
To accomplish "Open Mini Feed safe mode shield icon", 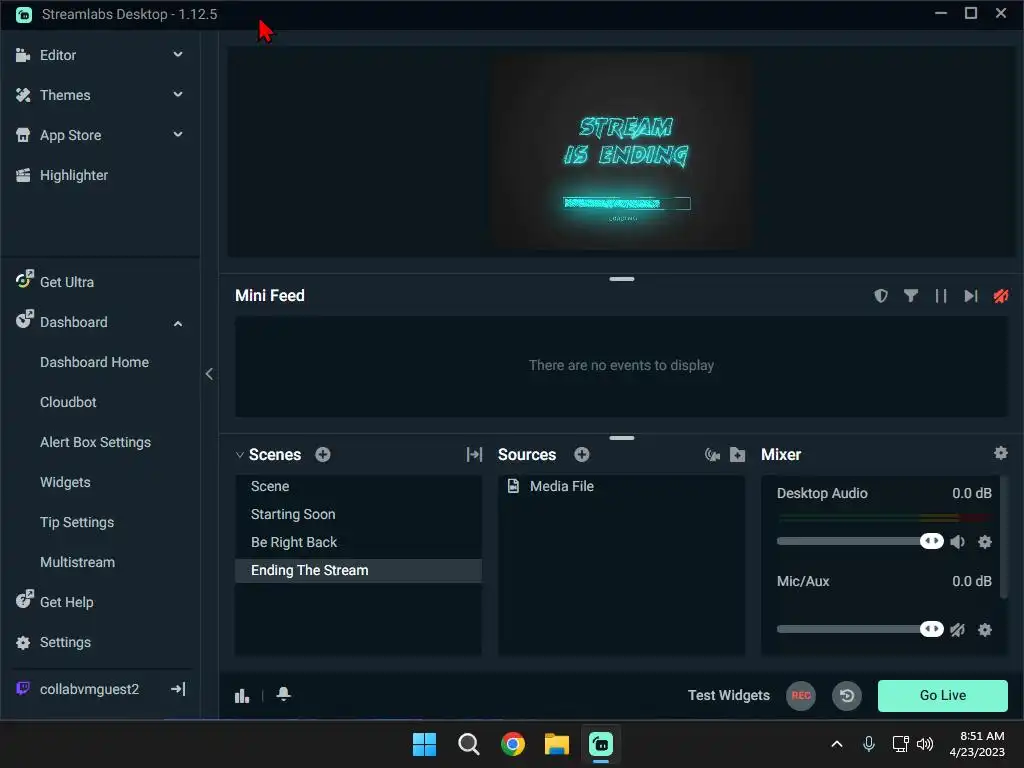I will pyautogui.click(x=881, y=296).
